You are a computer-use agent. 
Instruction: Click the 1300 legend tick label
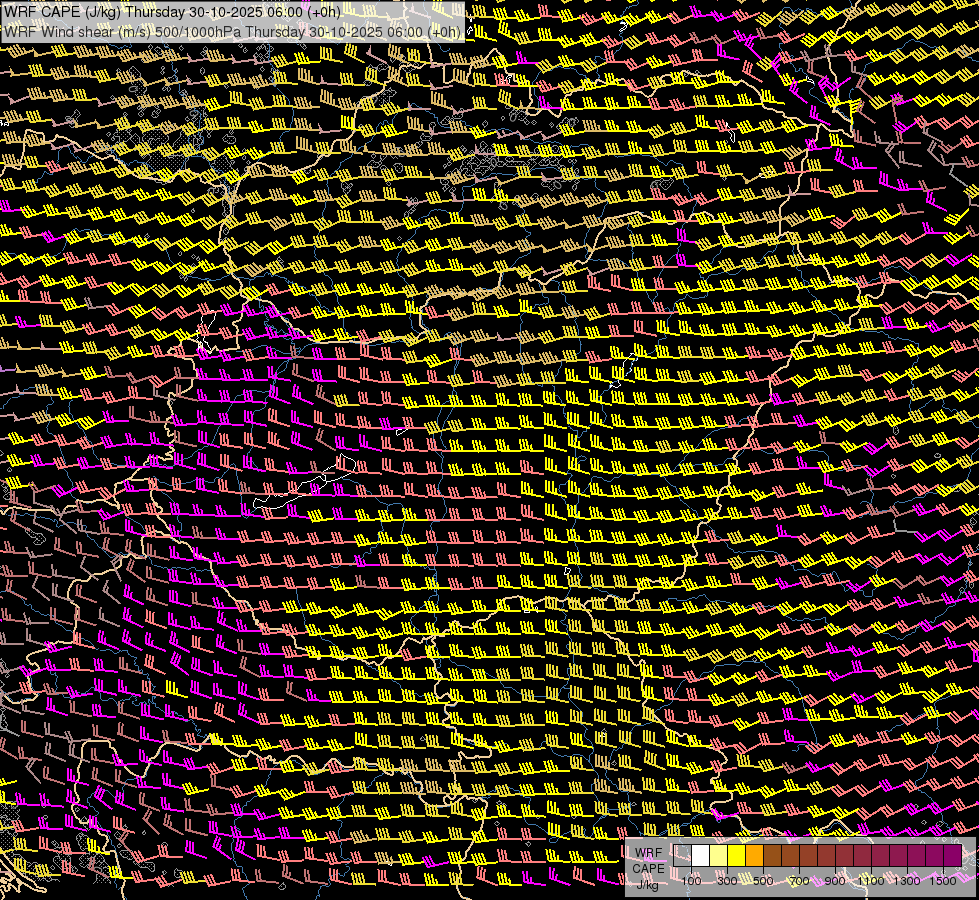click(x=907, y=881)
